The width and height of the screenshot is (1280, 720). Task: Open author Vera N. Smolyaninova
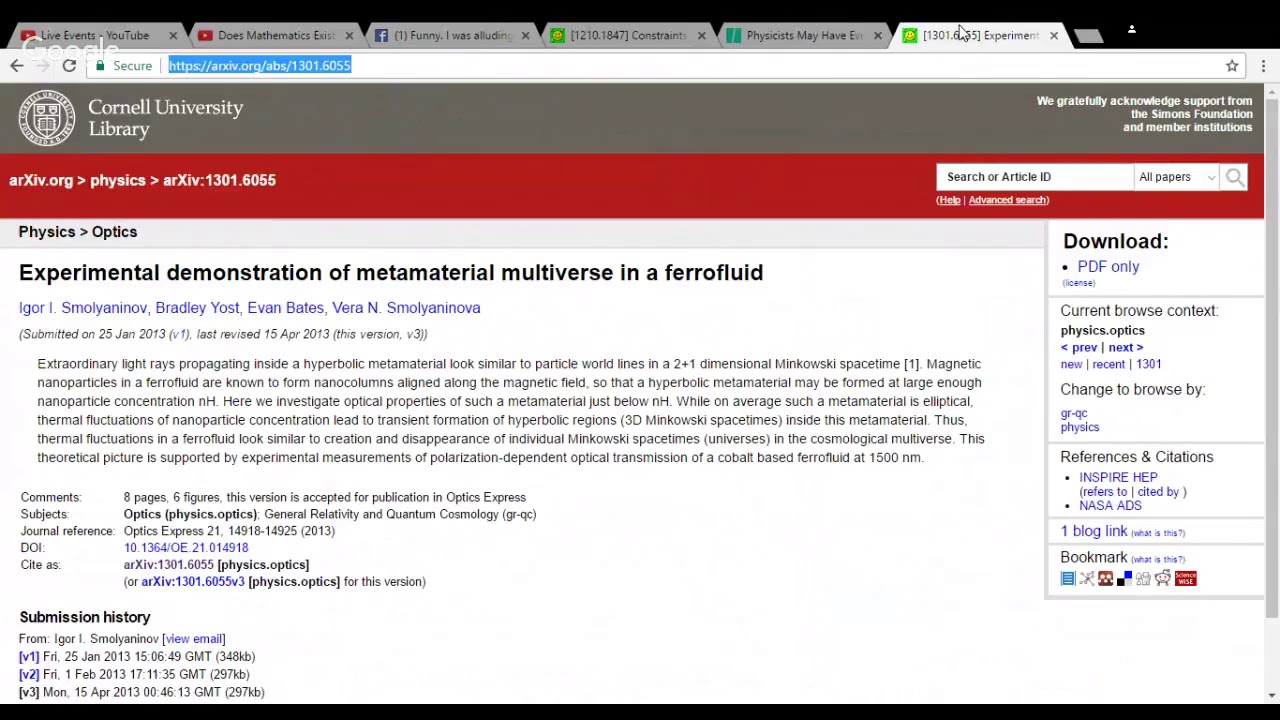pos(406,308)
